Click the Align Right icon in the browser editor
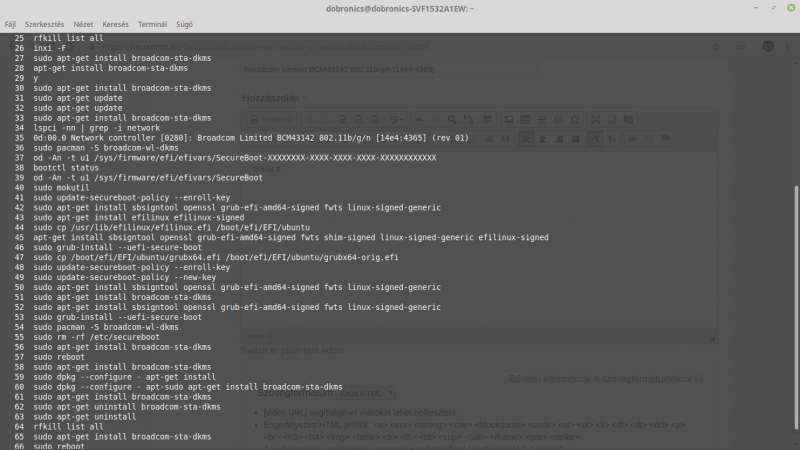 pyautogui.click(x=559, y=139)
